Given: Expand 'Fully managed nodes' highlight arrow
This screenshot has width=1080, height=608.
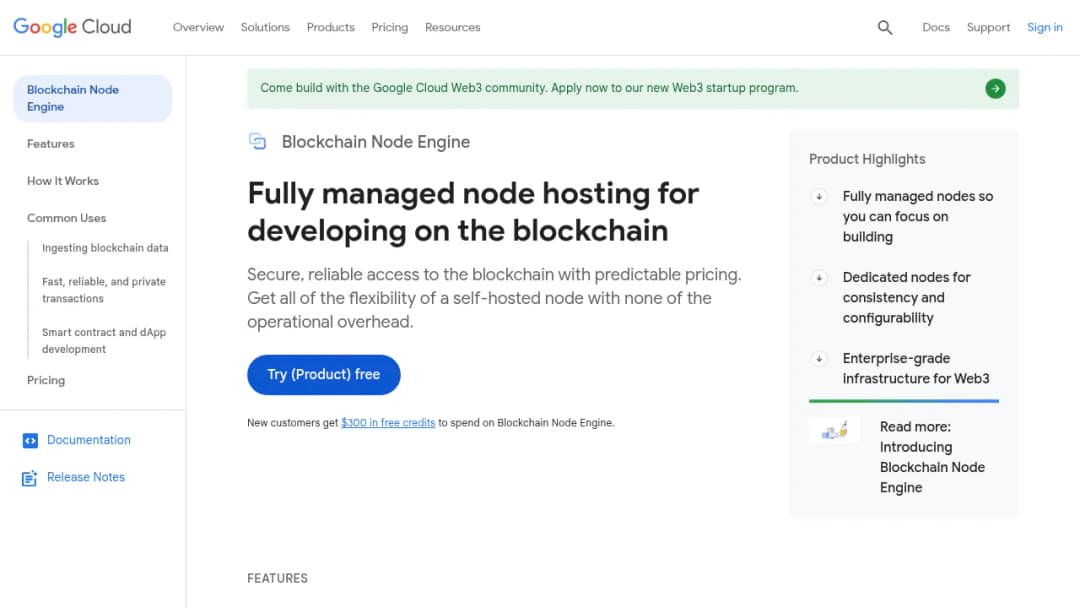Looking at the screenshot, I should [819, 197].
